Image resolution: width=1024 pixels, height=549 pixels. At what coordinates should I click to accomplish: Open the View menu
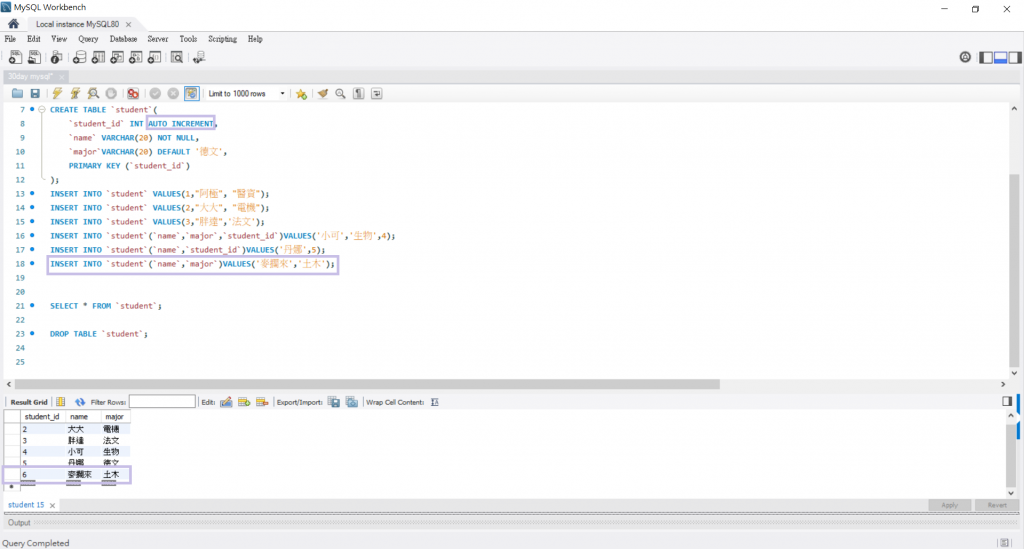[59, 39]
